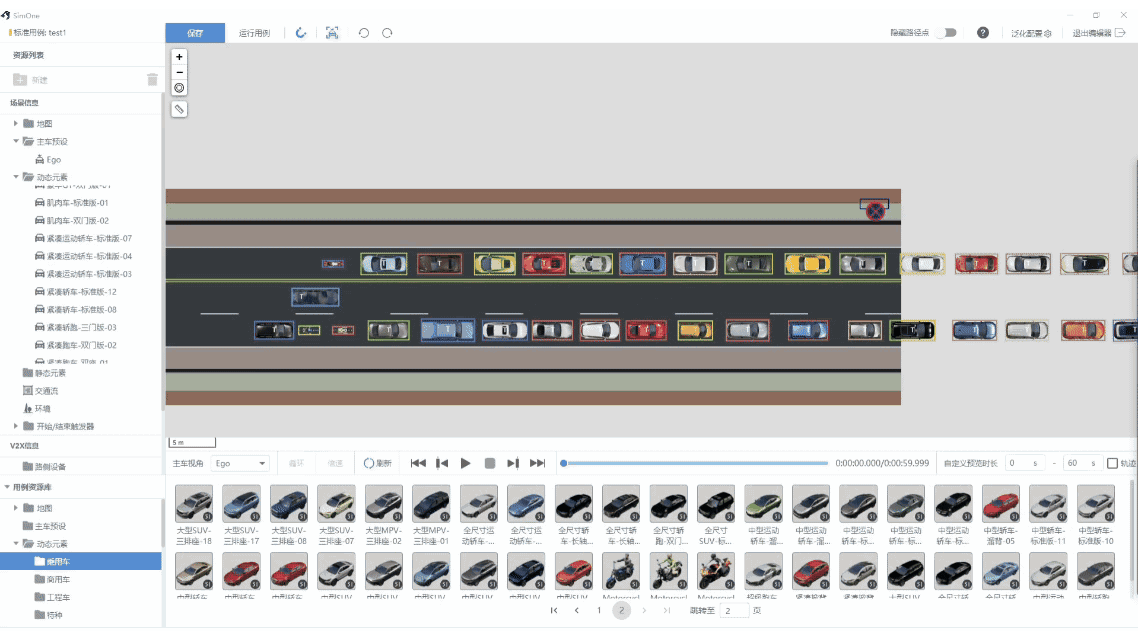The height and width of the screenshot is (640, 1138).
Task: Expand the 地图 folder in 用例资源库
Action: [15, 508]
